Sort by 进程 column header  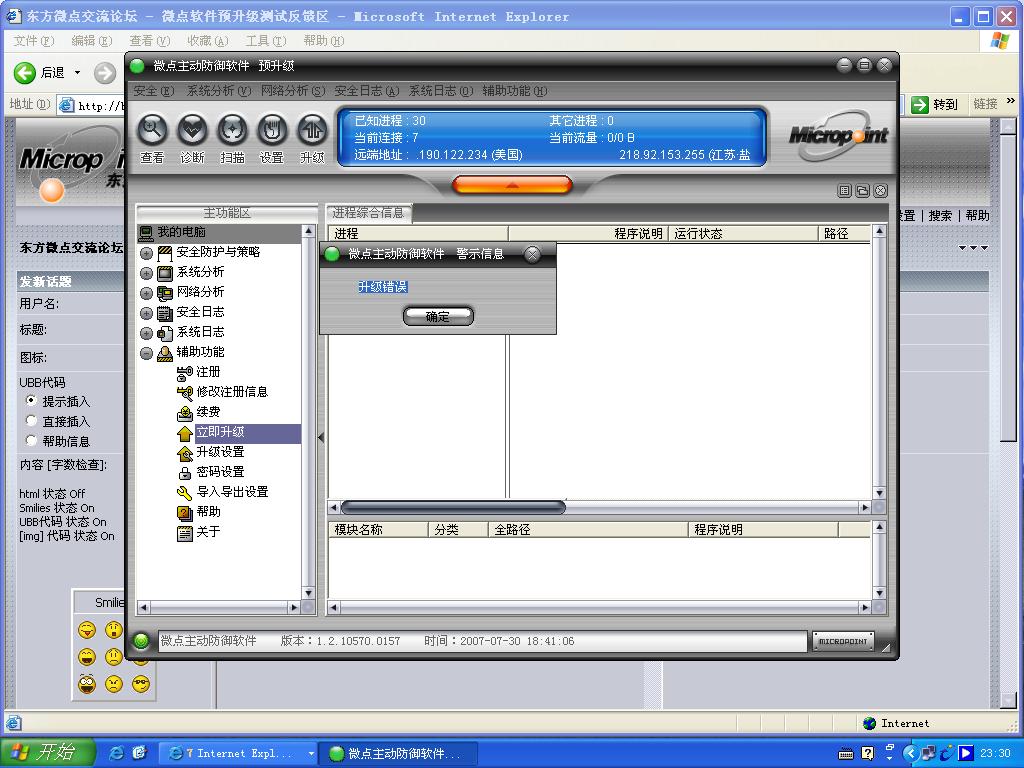click(418, 234)
